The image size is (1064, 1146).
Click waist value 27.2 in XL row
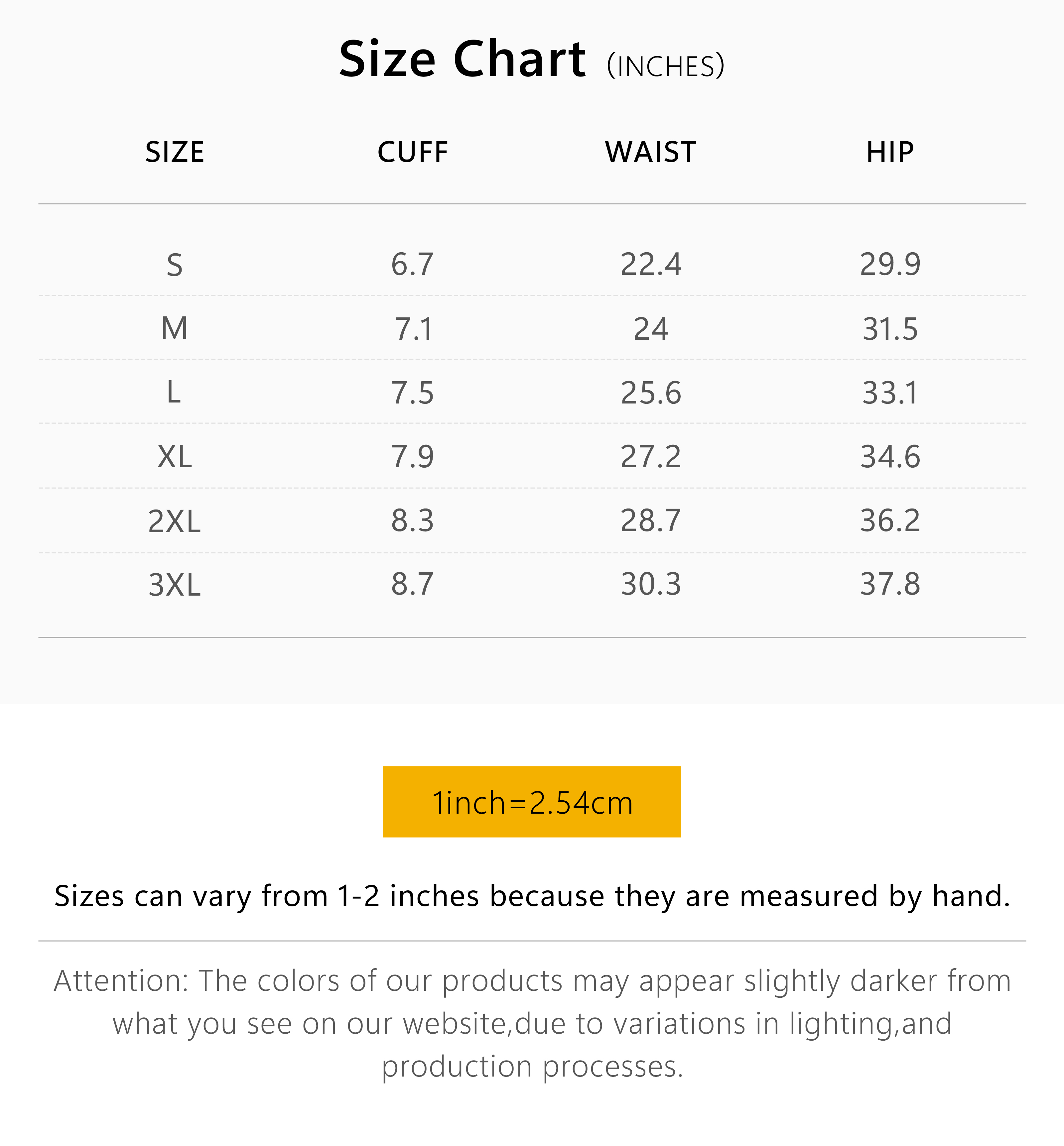pyautogui.click(x=651, y=457)
